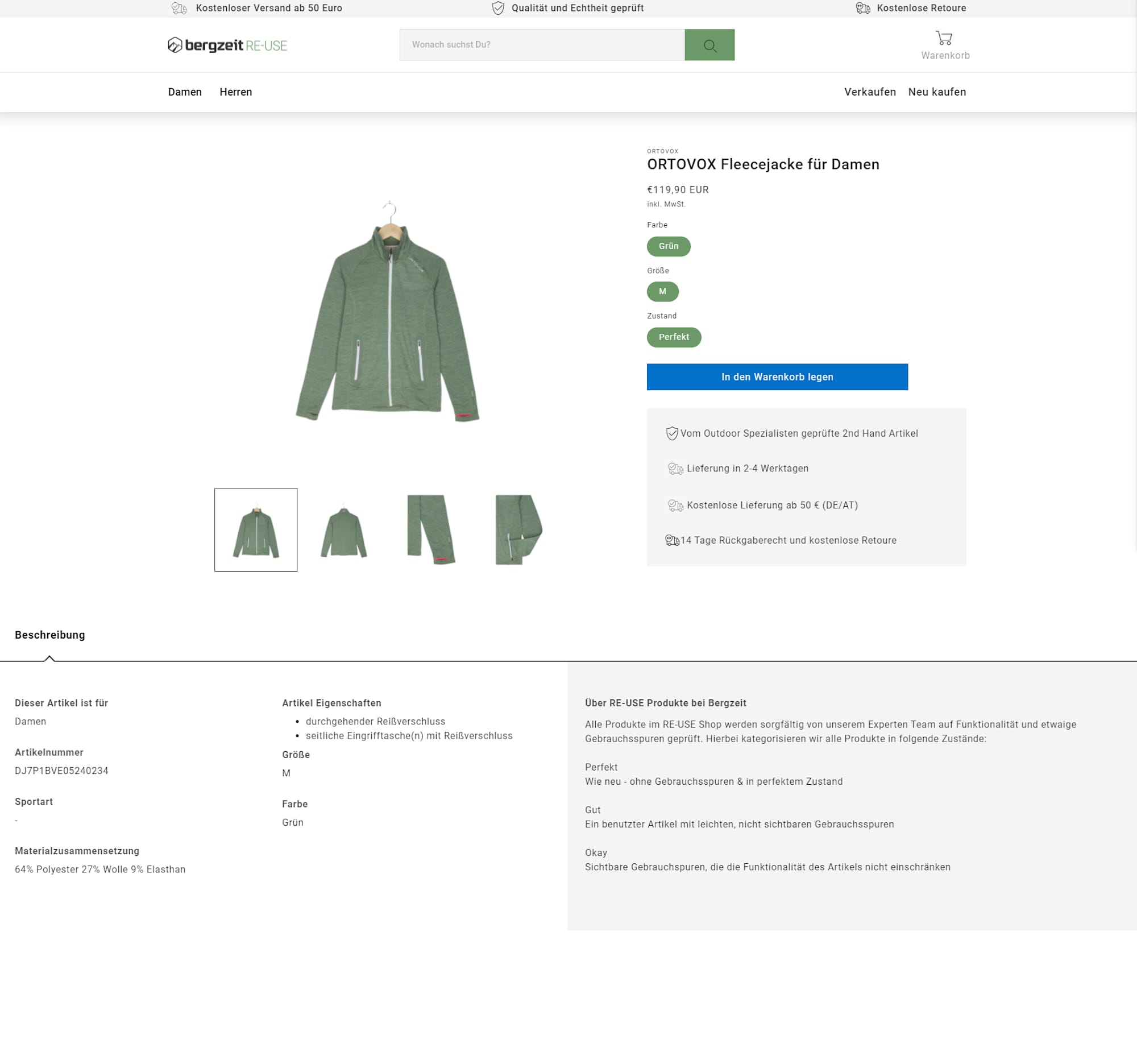
Task: Go to Verkaufen page
Action: [870, 92]
